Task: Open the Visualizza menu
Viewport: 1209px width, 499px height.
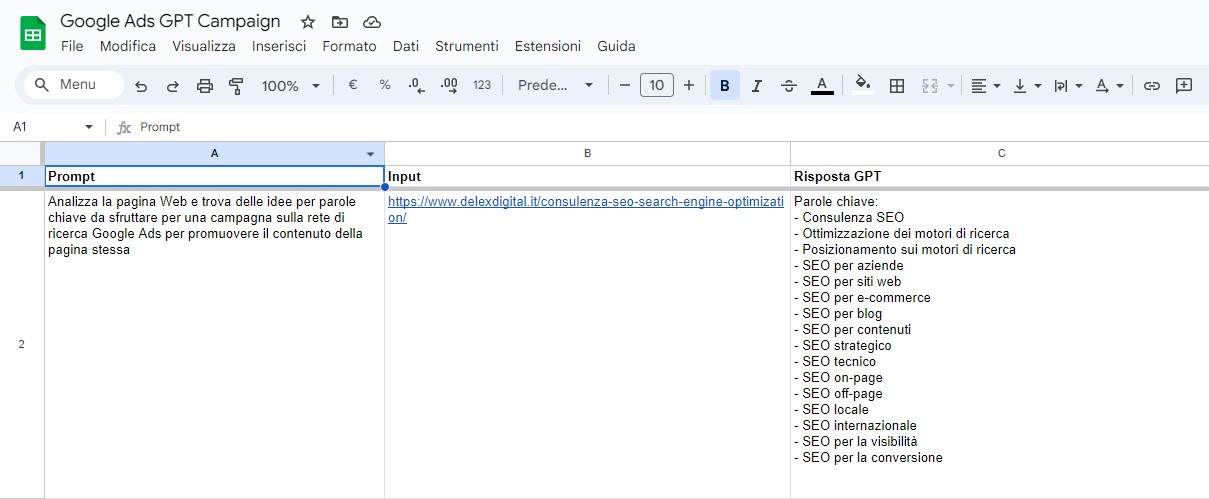Action: tap(204, 46)
